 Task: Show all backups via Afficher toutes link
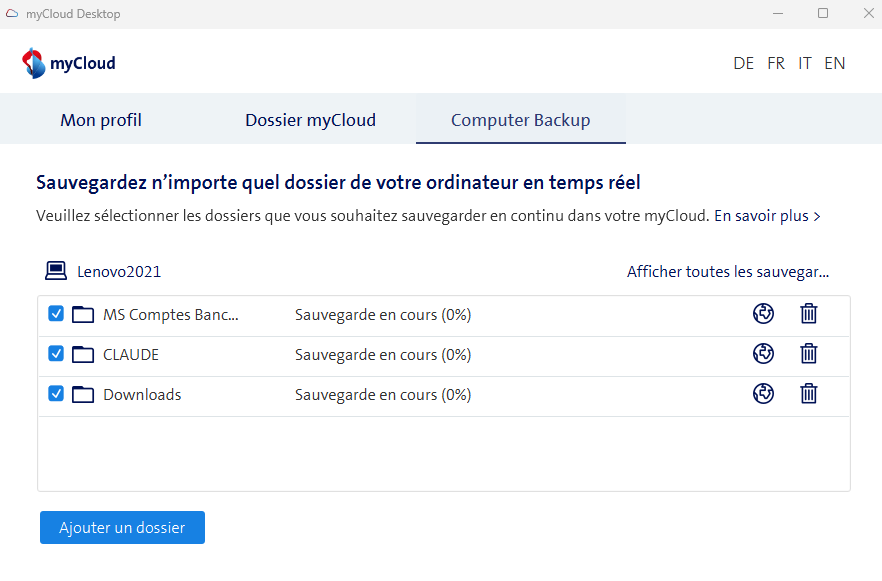click(727, 272)
